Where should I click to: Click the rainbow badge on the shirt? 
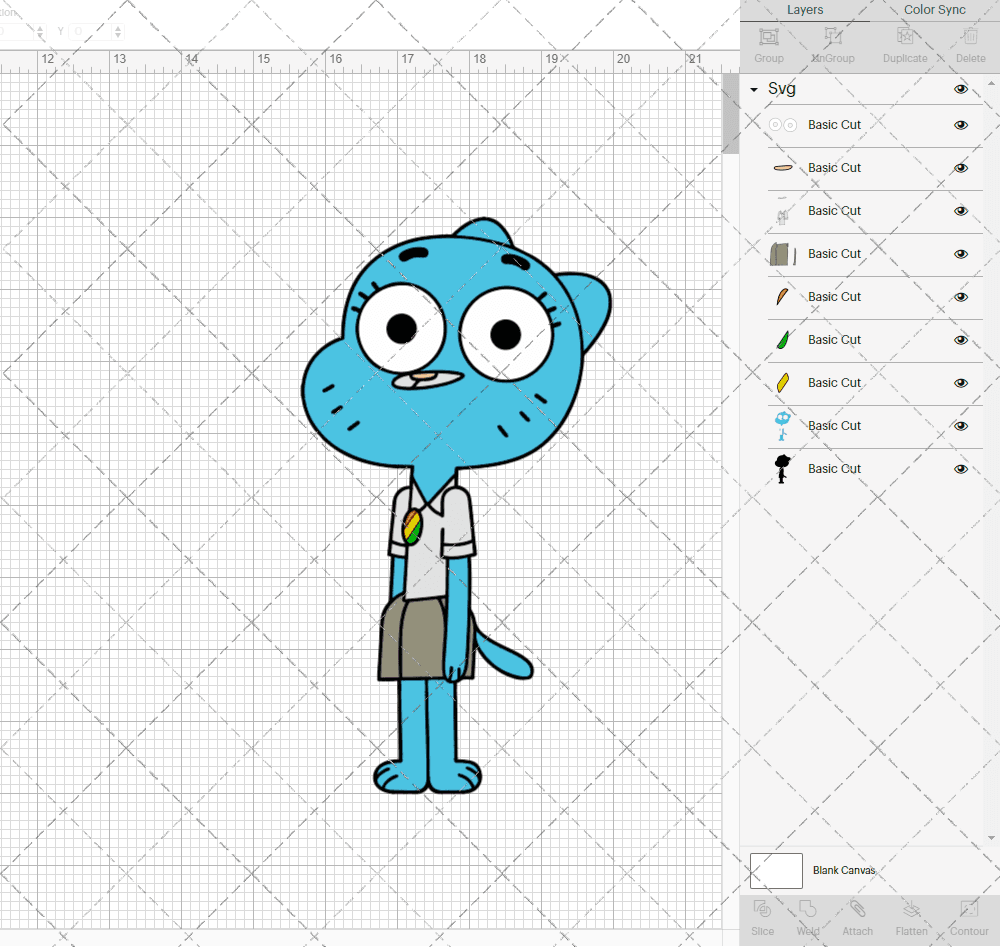[413, 526]
